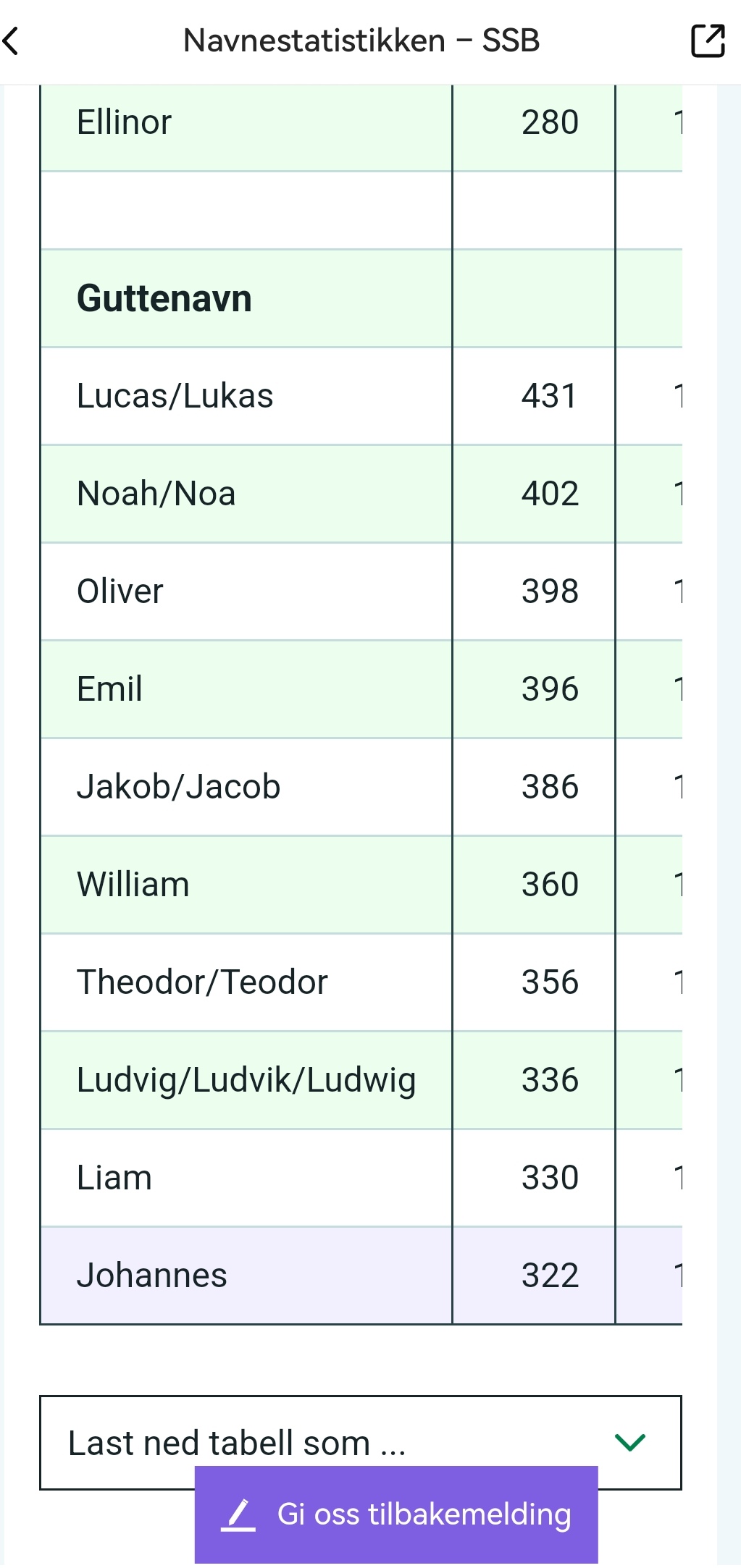Select the Liam table row
This screenshot has width=741, height=1568.
click(x=361, y=1178)
